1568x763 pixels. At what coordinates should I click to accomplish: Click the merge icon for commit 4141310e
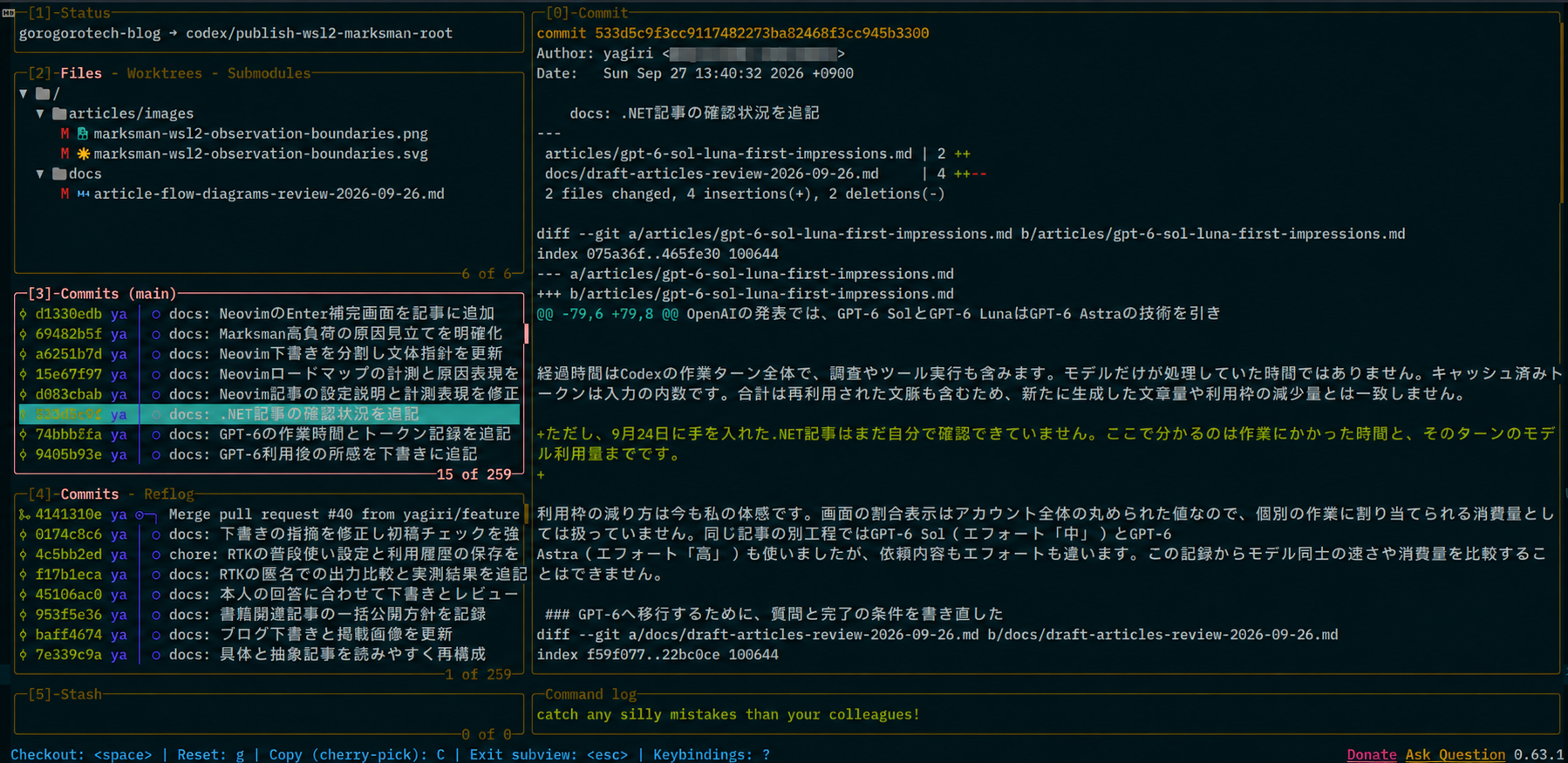(x=24, y=514)
